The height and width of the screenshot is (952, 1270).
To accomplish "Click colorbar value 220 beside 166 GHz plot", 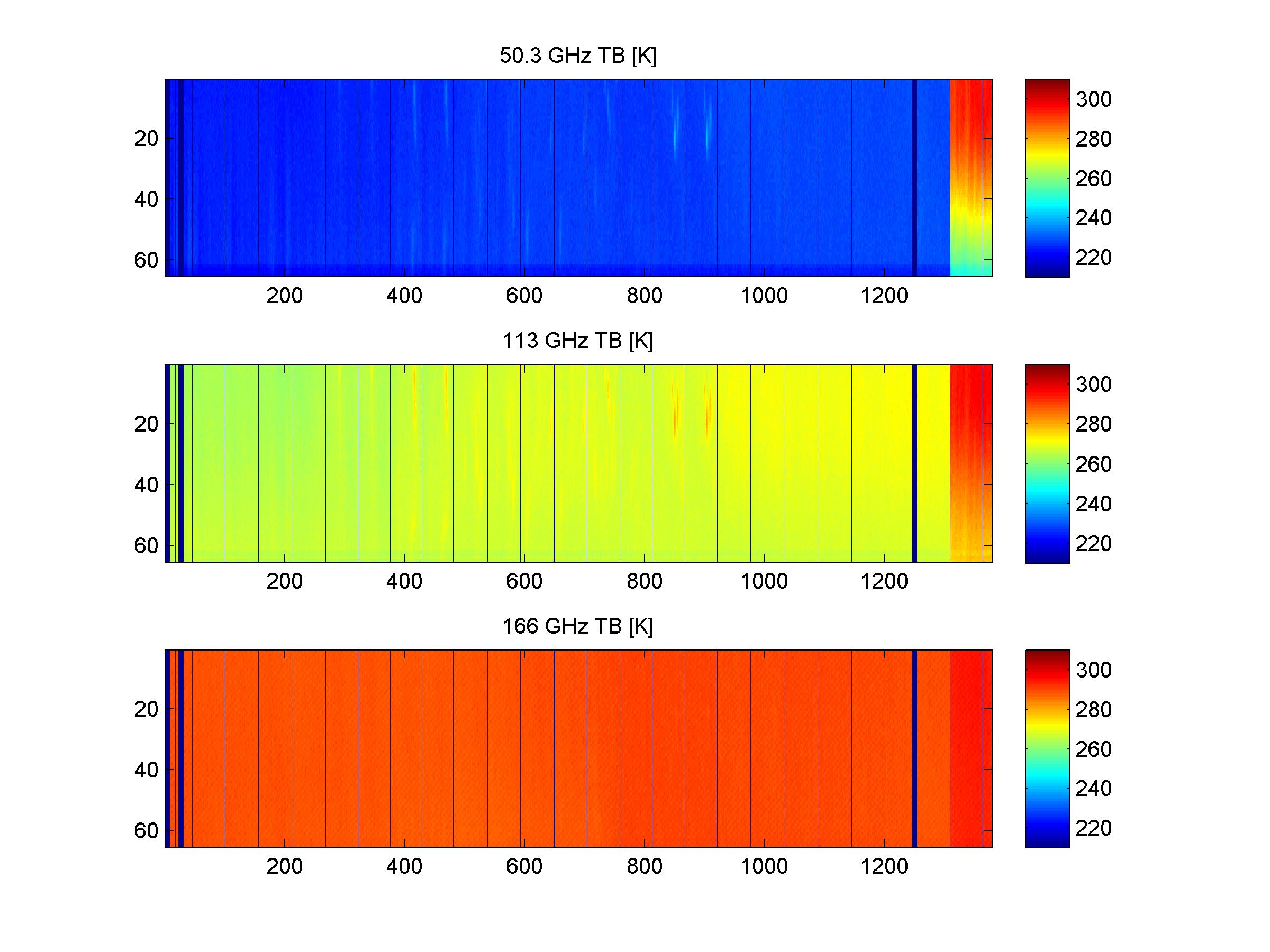I will point(1094,828).
